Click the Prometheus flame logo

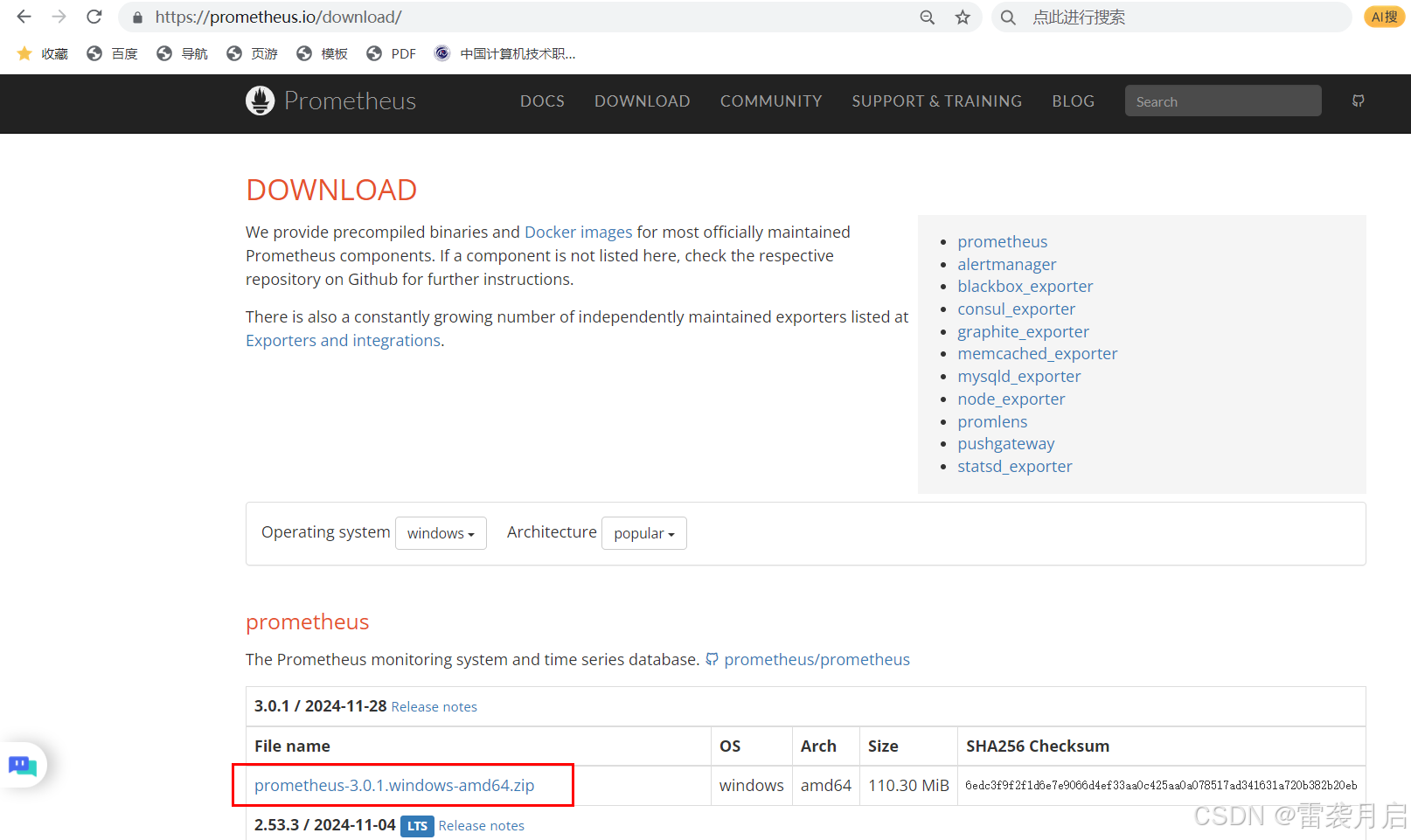pyautogui.click(x=260, y=101)
